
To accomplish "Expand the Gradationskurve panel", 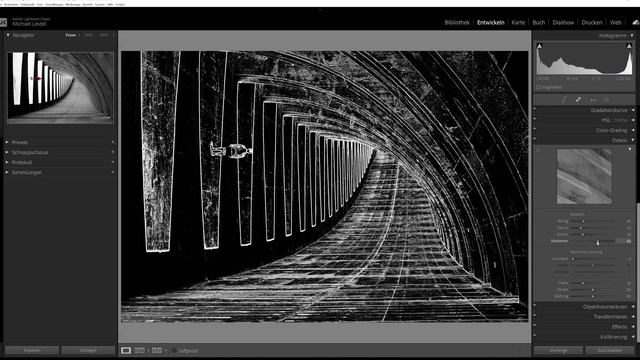I will point(633,110).
